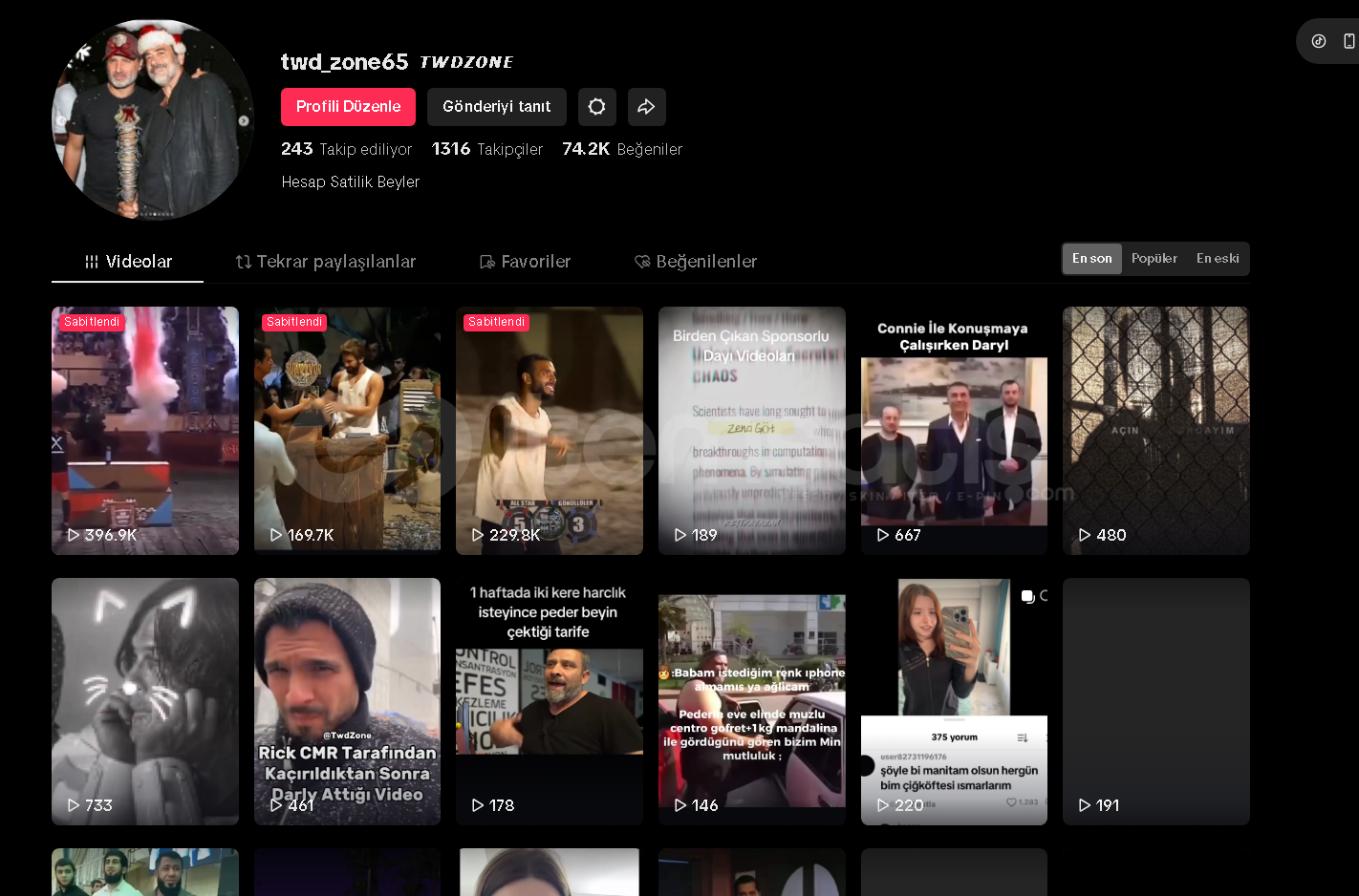Open the Rick CMR video thumbnail
Viewport: 1359px width, 896px height.
coord(347,701)
